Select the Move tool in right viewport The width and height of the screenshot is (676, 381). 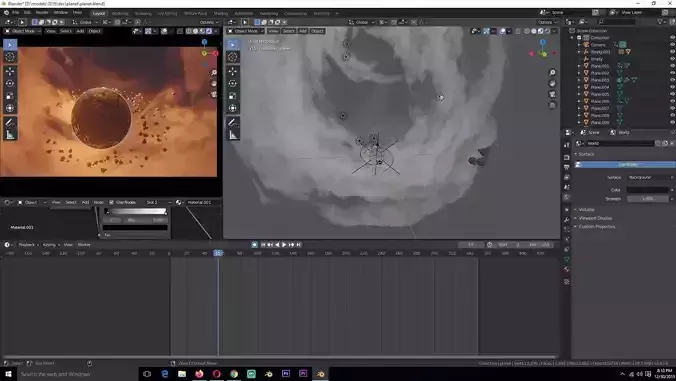point(233,71)
